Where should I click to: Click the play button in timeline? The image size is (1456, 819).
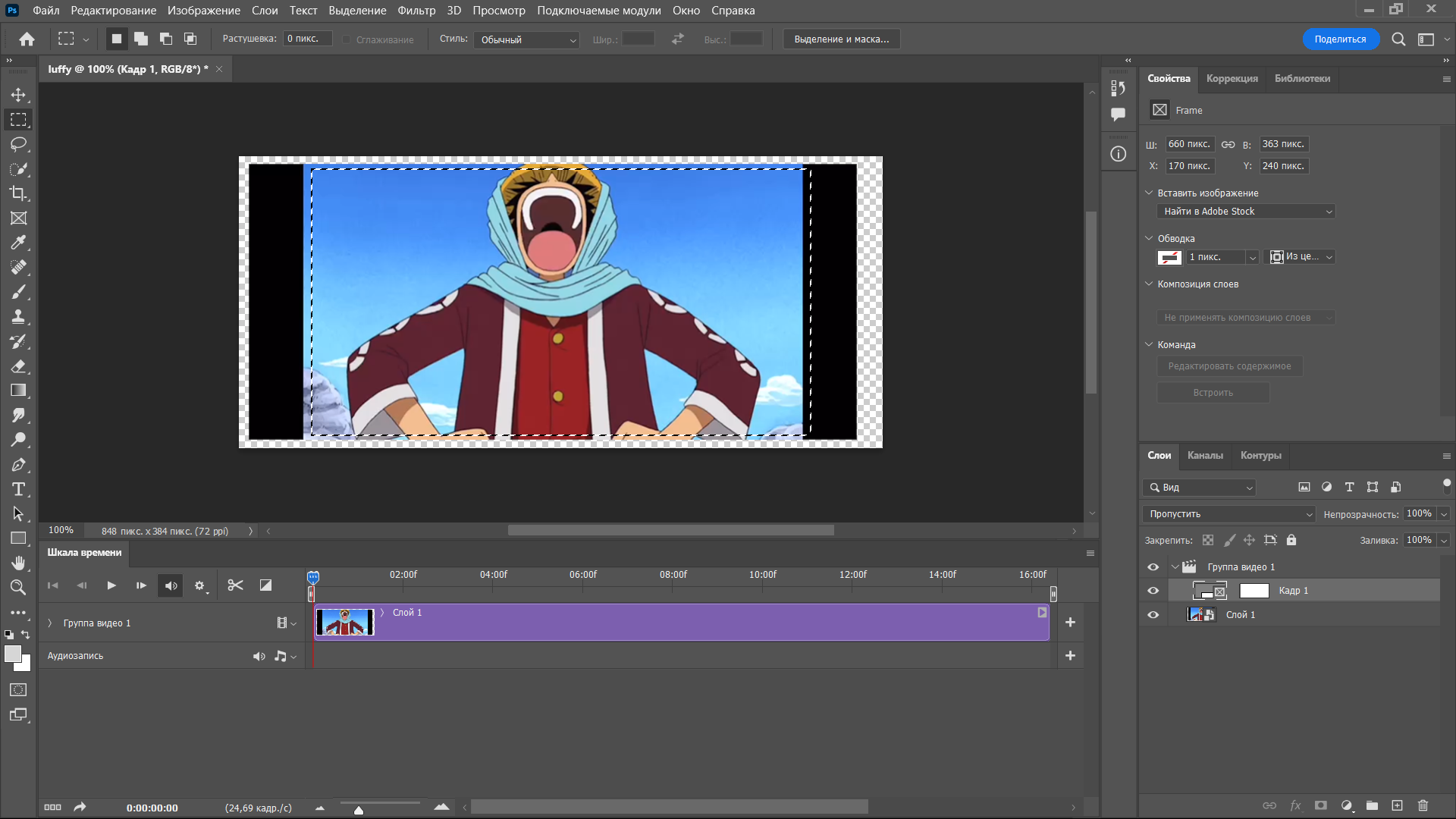(x=111, y=585)
